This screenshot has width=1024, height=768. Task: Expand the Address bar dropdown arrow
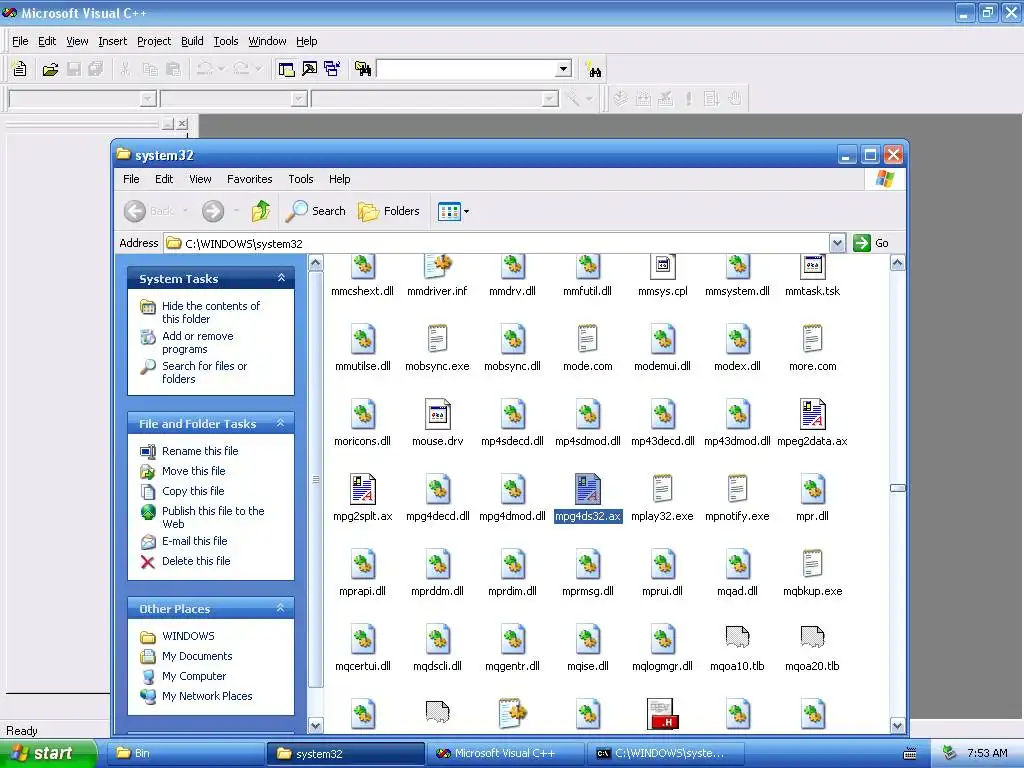click(837, 244)
